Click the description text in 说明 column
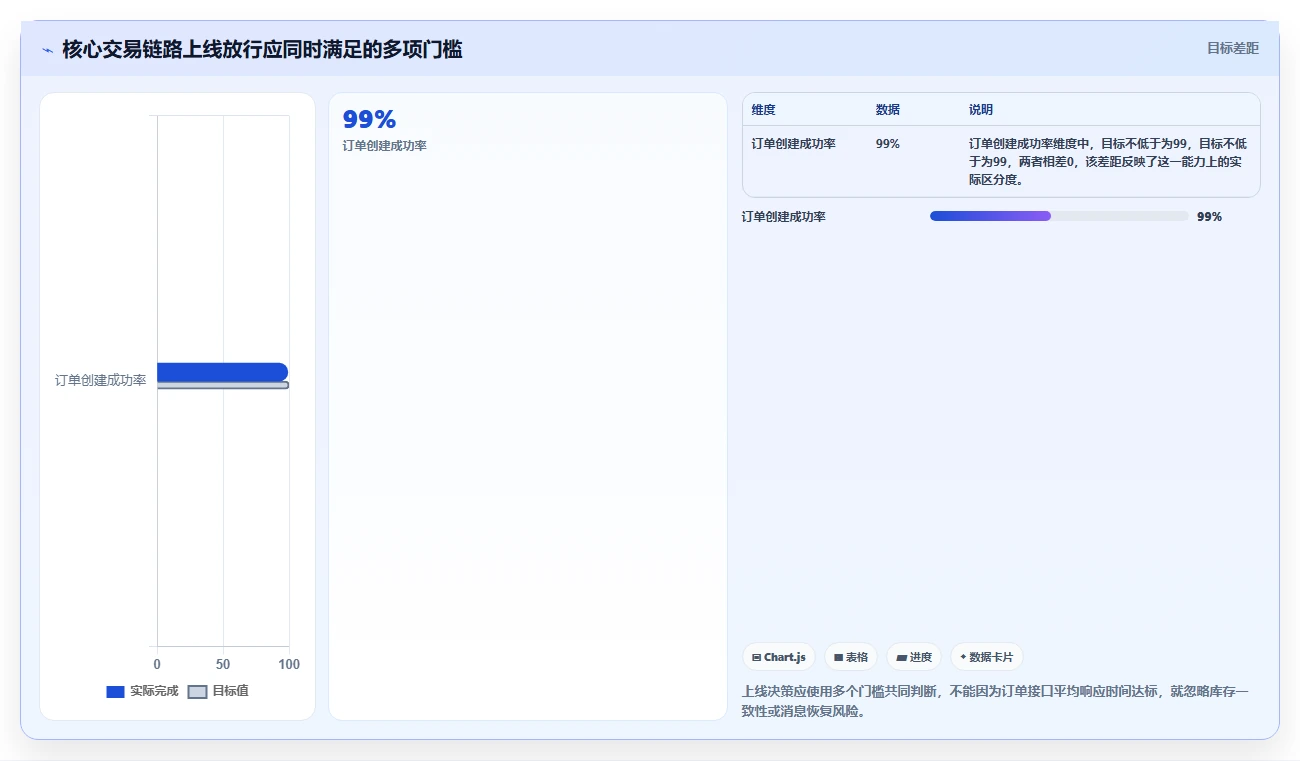The image size is (1300, 761). [1108, 162]
